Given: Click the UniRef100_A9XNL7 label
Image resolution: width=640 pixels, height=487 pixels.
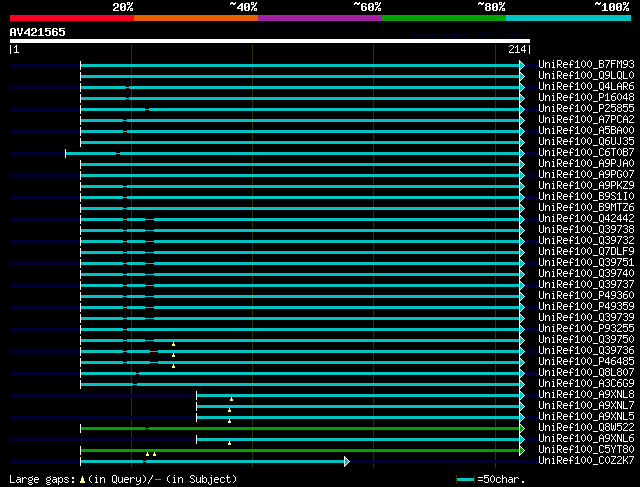Looking at the screenshot, I should click(x=586, y=406).
